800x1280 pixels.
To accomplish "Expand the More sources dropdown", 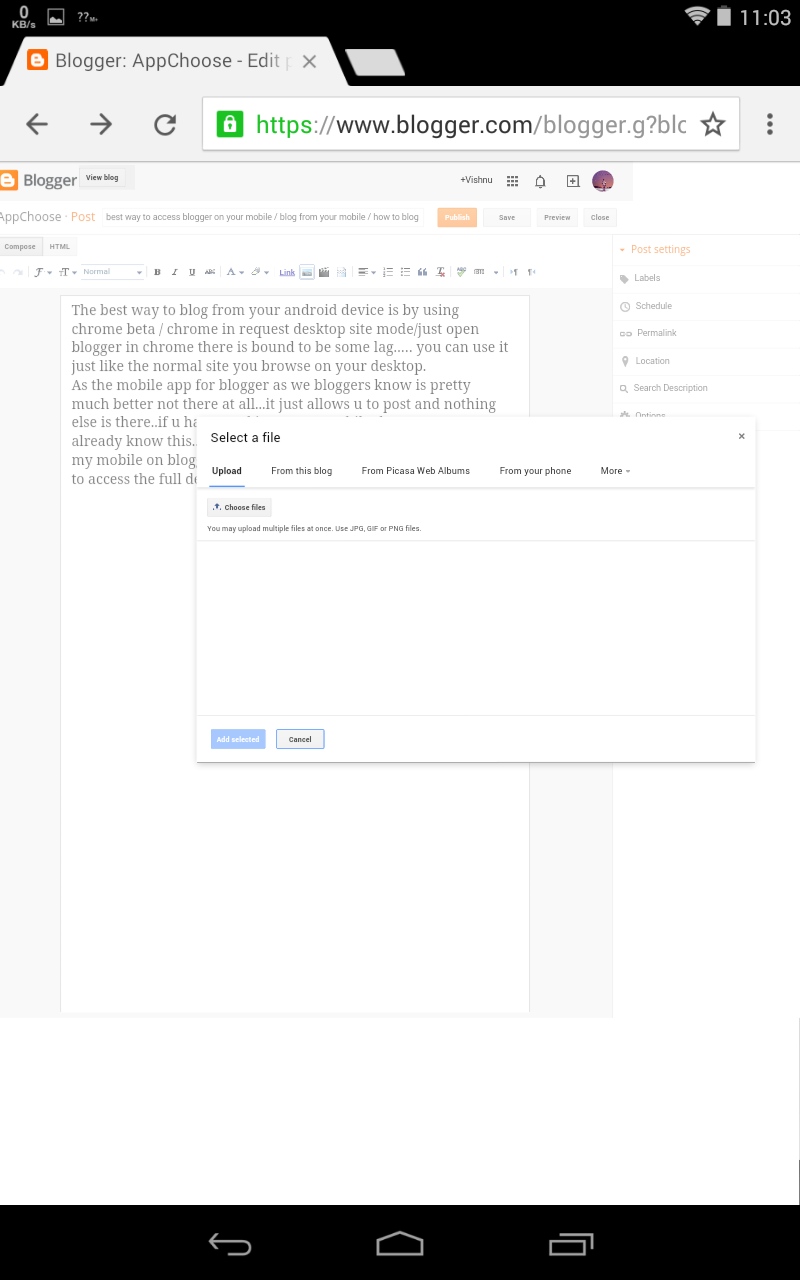I will pos(615,471).
